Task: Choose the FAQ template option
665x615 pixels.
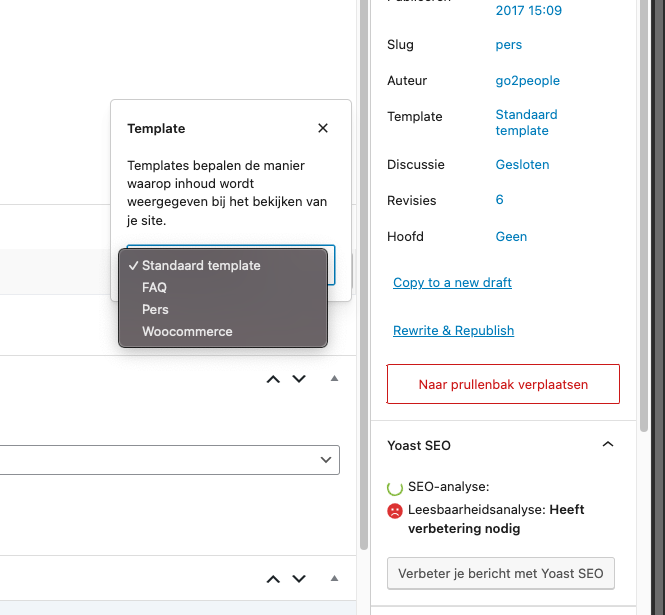Action: 154,288
